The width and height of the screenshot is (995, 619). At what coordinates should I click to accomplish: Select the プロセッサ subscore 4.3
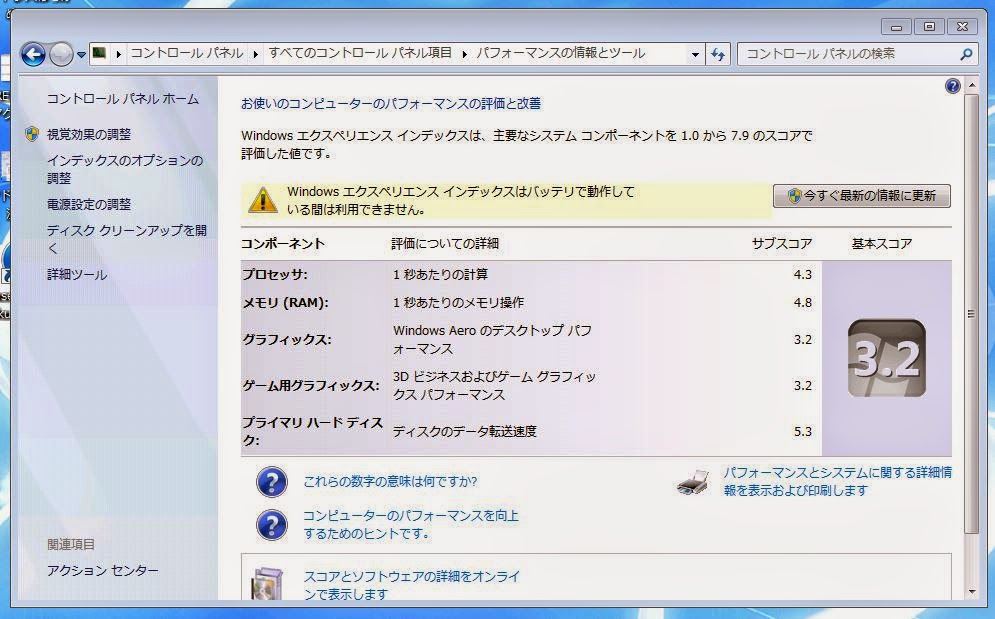pos(802,274)
